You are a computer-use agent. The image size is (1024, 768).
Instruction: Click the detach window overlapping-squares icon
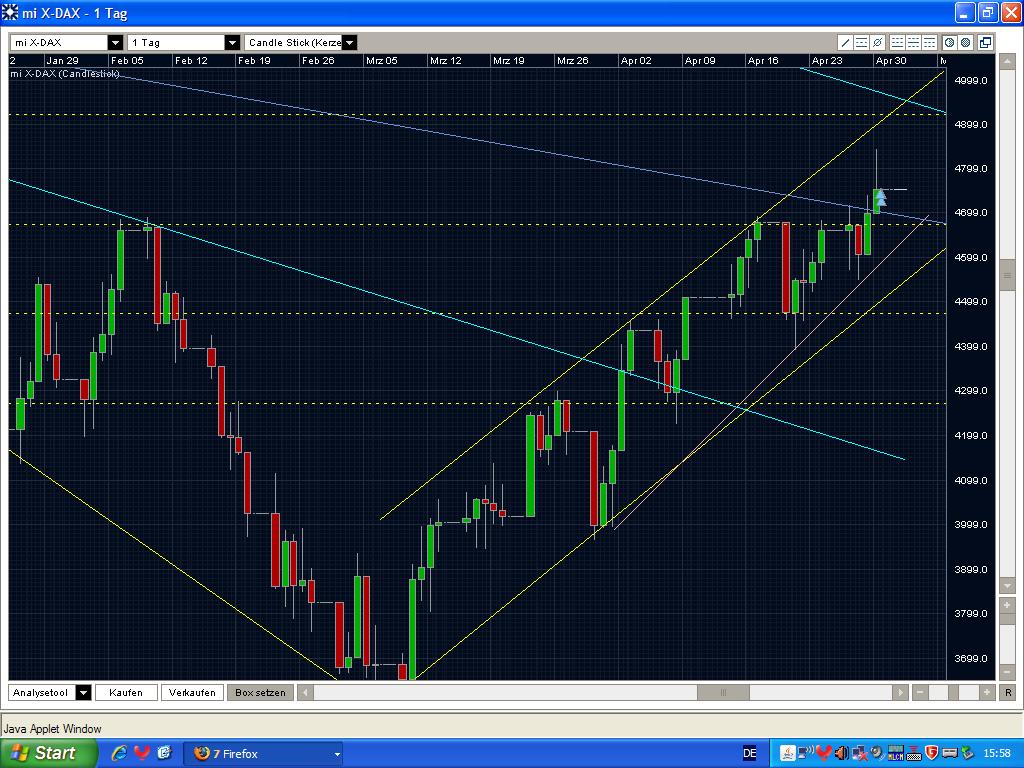pyautogui.click(x=985, y=43)
